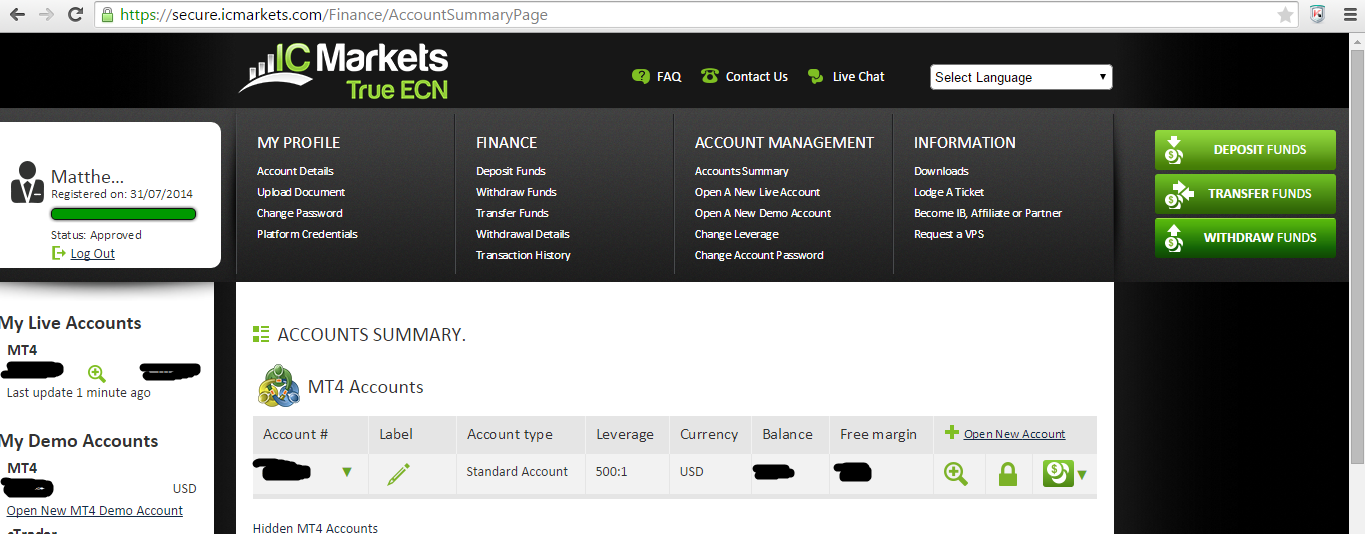Select Transfer Funds in Finance menu
The image size is (1365, 534).
pos(512,213)
